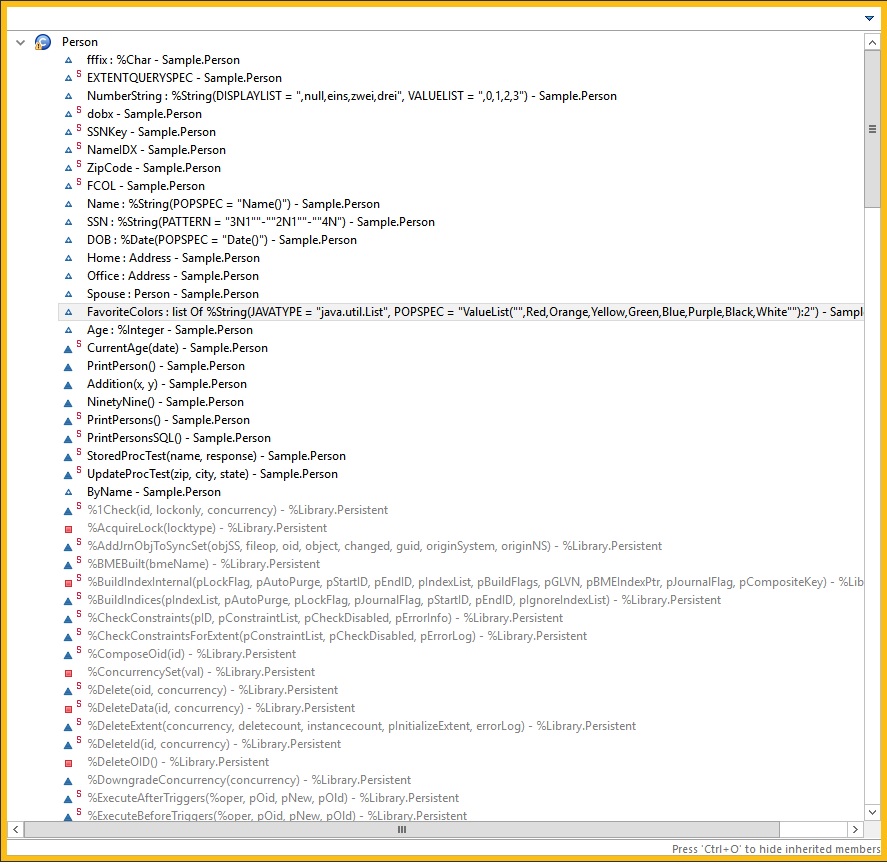Click the icon beside Spouse : Person
This screenshot has height=864, width=887.
(x=68, y=294)
